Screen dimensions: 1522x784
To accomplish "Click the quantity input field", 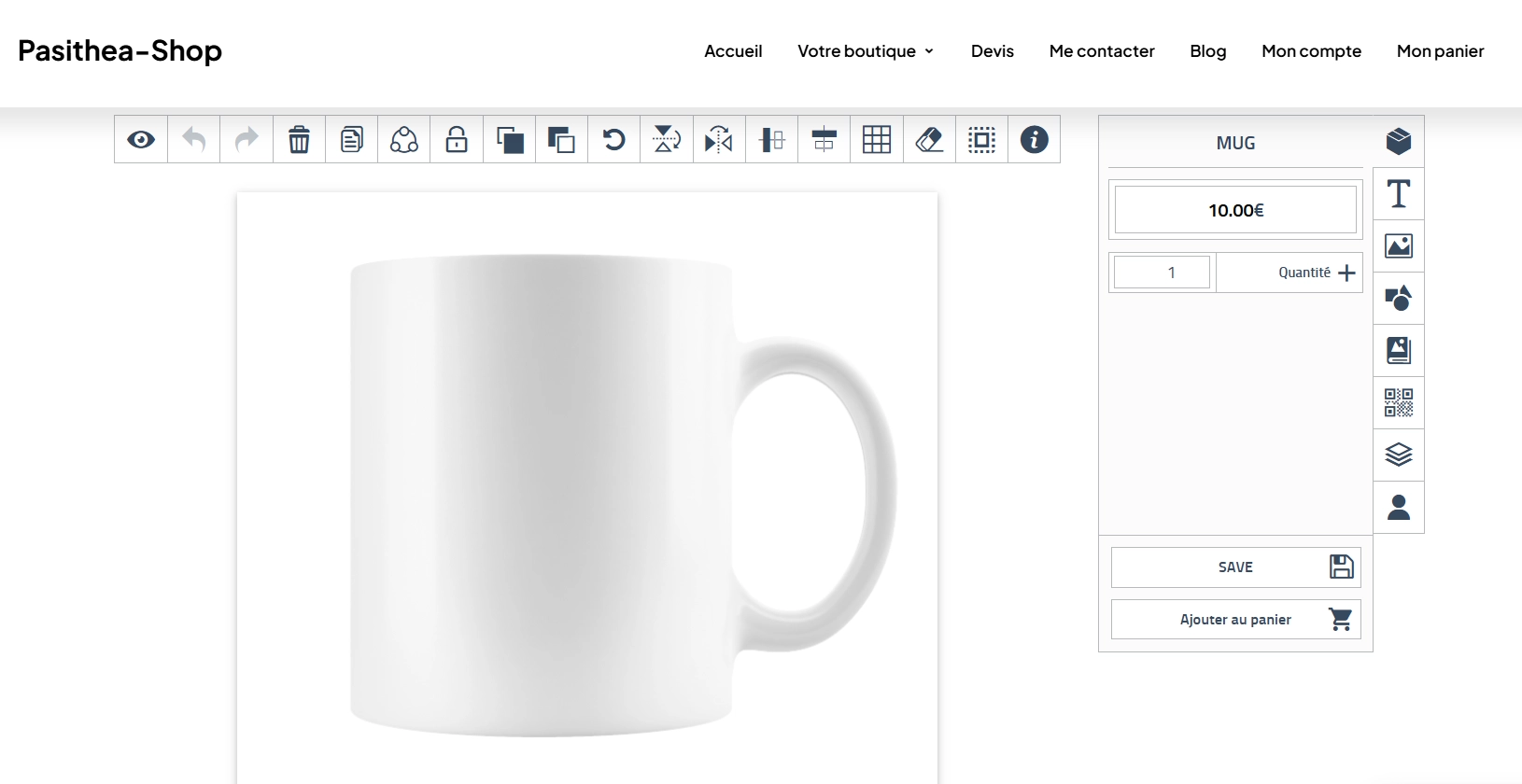I will pyautogui.click(x=1162, y=273).
